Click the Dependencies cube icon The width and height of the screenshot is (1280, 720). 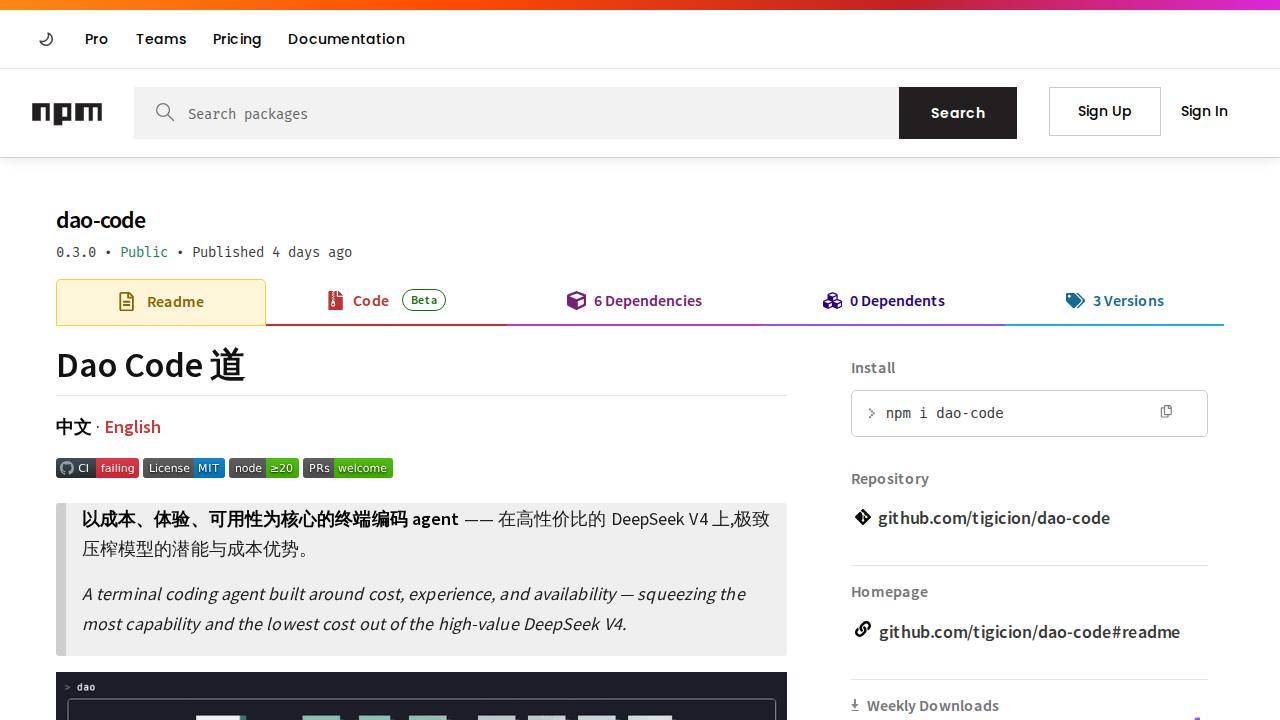[576, 300]
